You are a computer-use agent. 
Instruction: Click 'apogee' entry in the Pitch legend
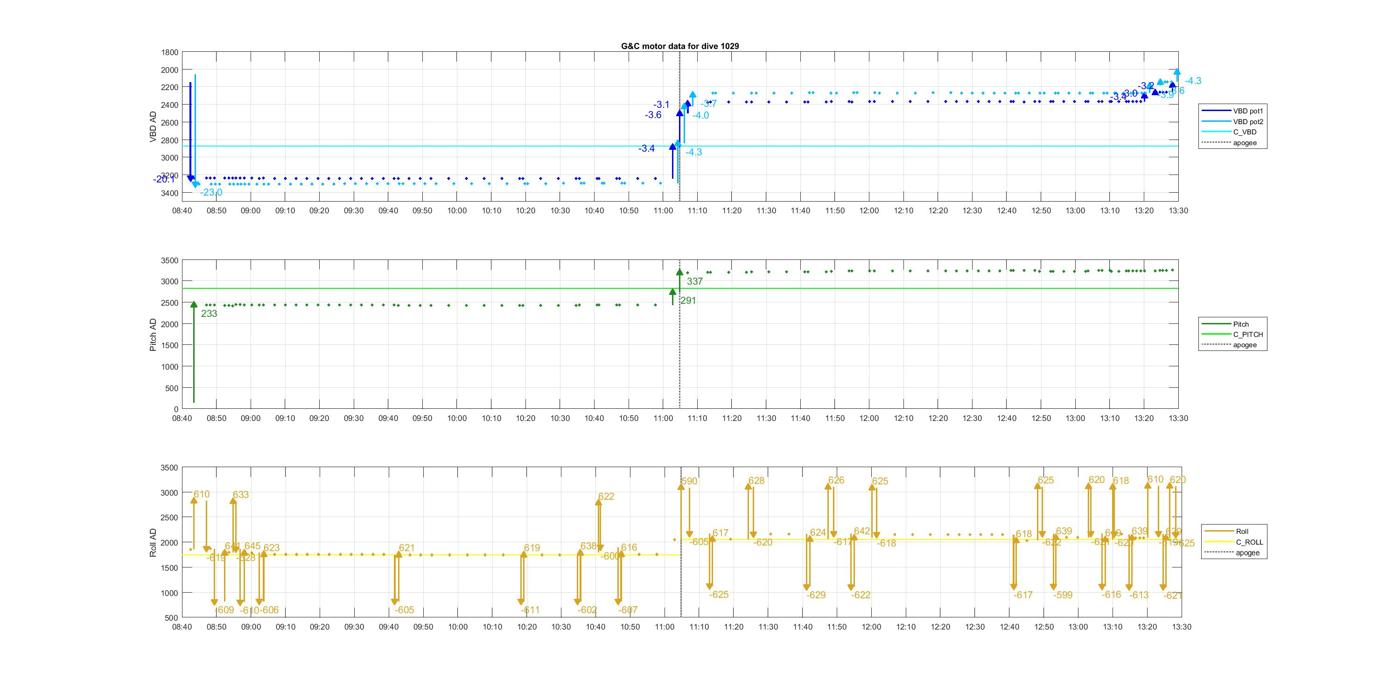[1232, 345]
